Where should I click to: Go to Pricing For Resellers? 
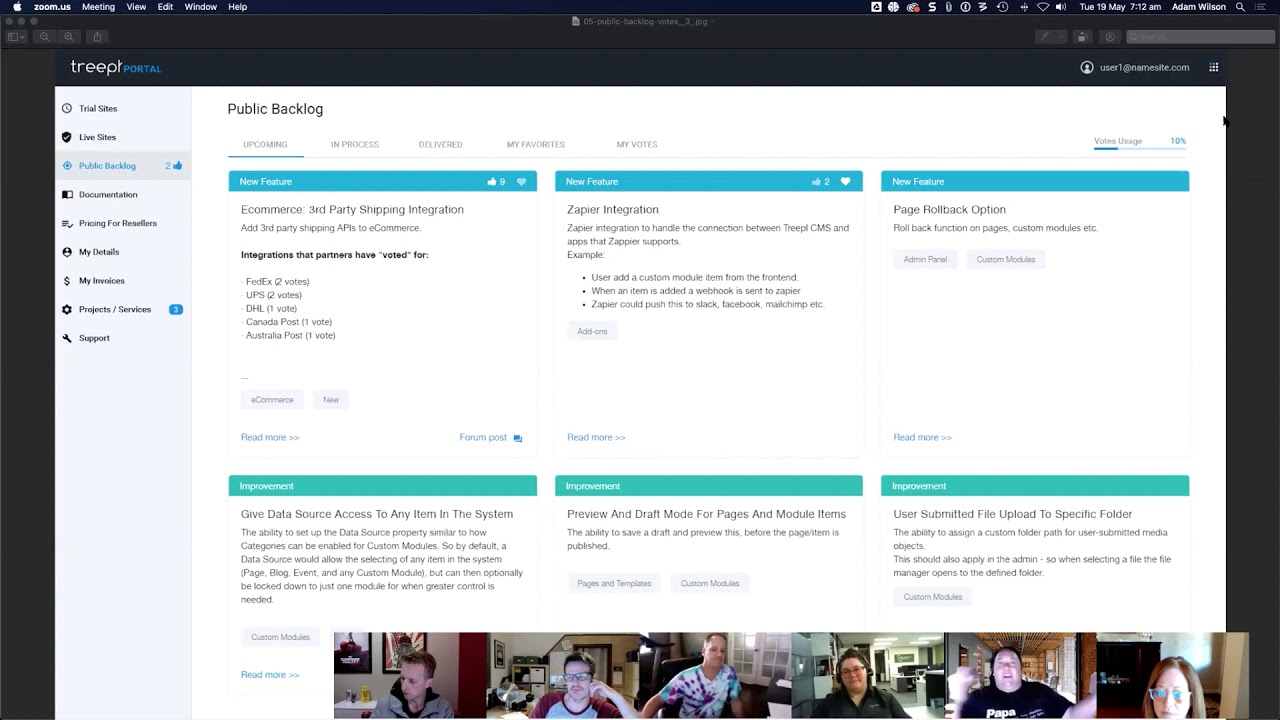point(117,223)
